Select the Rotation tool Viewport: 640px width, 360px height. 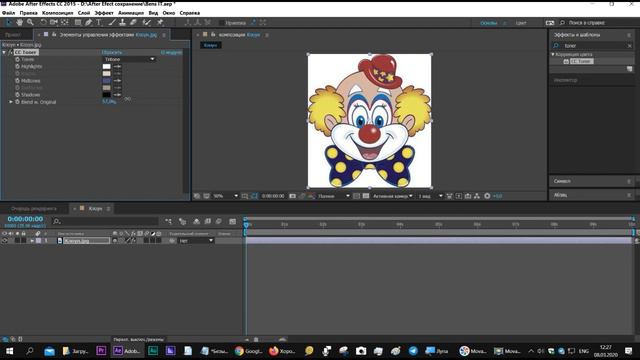[43, 22]
